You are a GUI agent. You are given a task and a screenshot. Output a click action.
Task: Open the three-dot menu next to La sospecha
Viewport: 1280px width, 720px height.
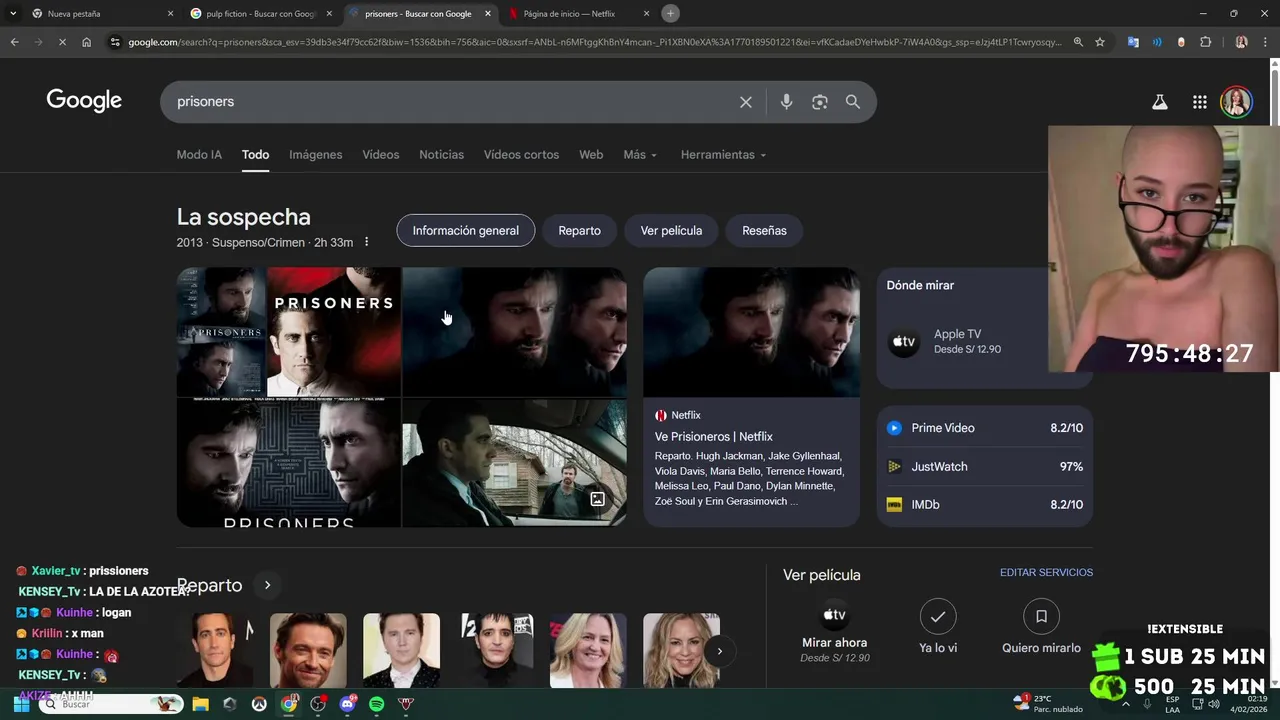(x=367, y=242)
